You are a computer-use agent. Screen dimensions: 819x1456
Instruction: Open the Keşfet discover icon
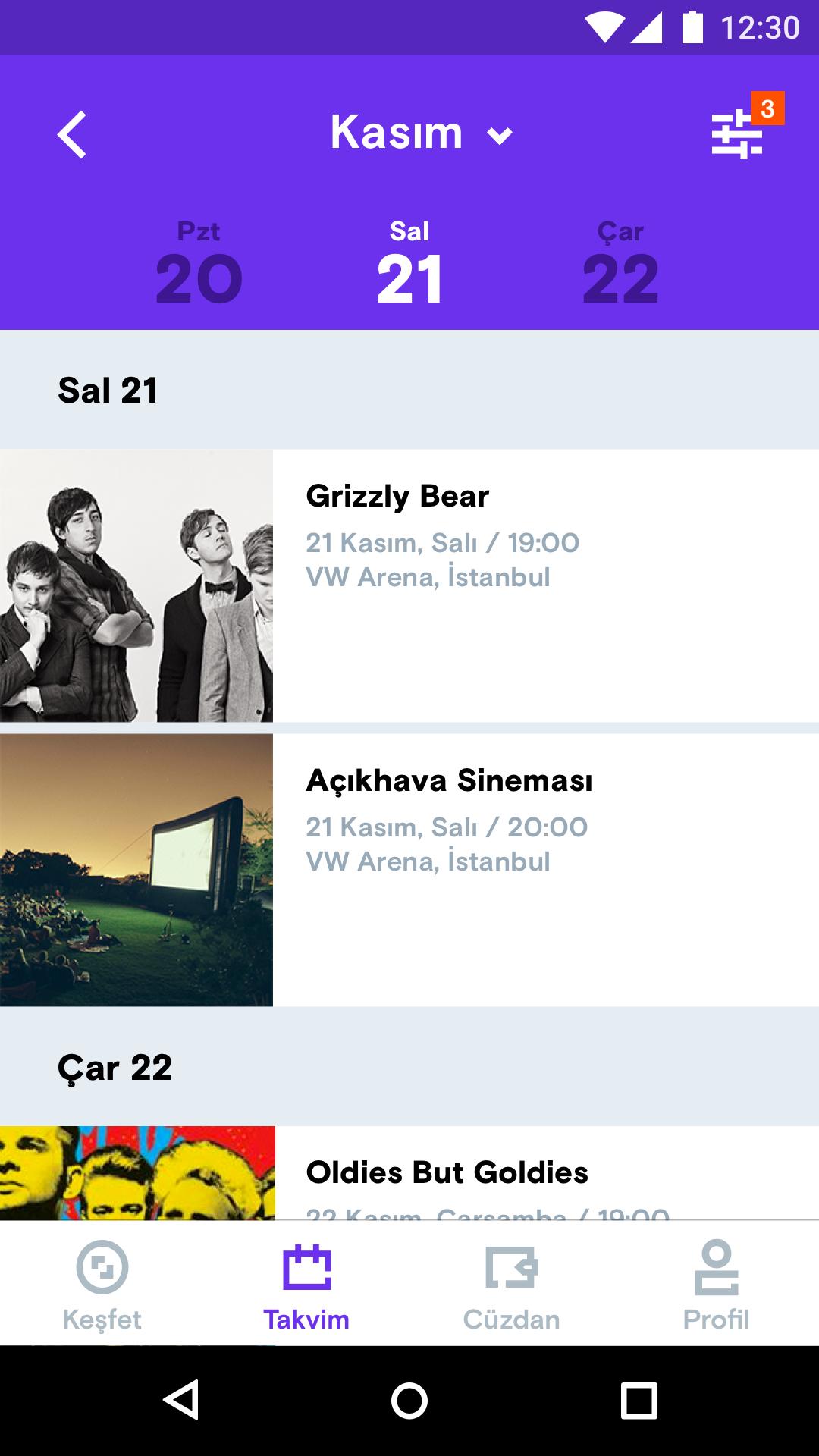[102, 1267]
